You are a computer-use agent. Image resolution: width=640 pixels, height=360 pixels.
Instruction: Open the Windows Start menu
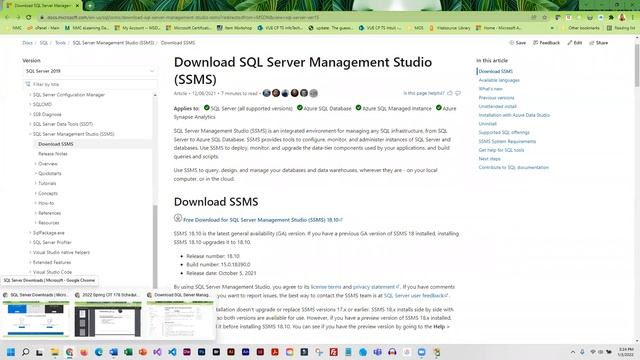[x=11, y=352]
